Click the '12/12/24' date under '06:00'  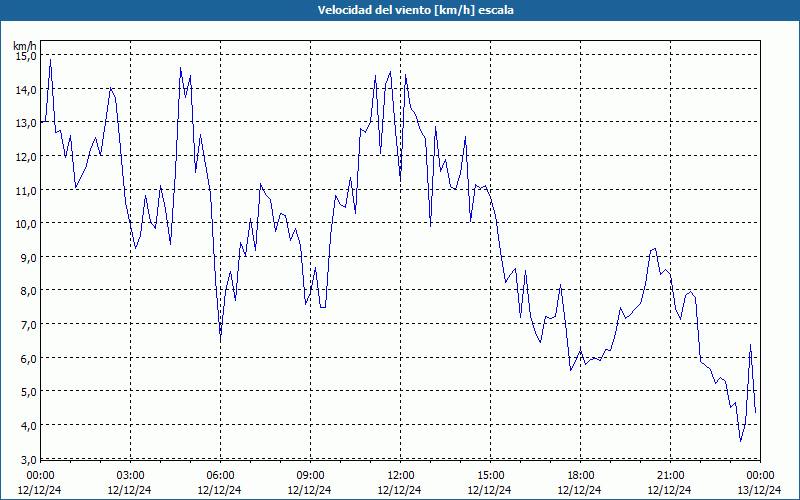[219, 490]
